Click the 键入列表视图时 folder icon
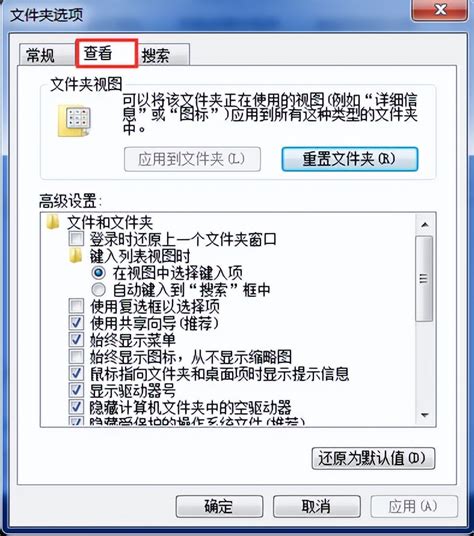 pos(76,256)
